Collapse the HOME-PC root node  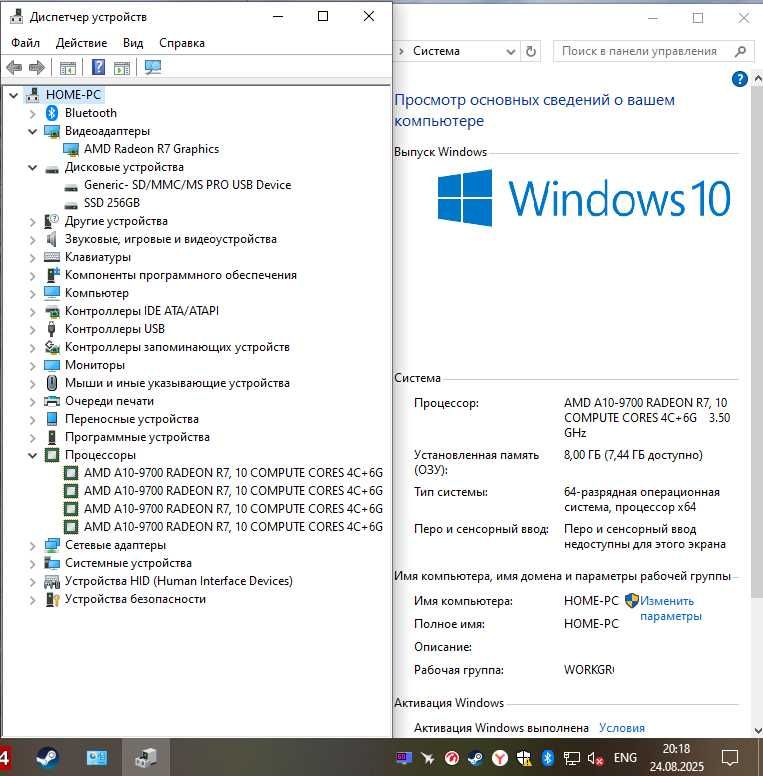[14, 95]
